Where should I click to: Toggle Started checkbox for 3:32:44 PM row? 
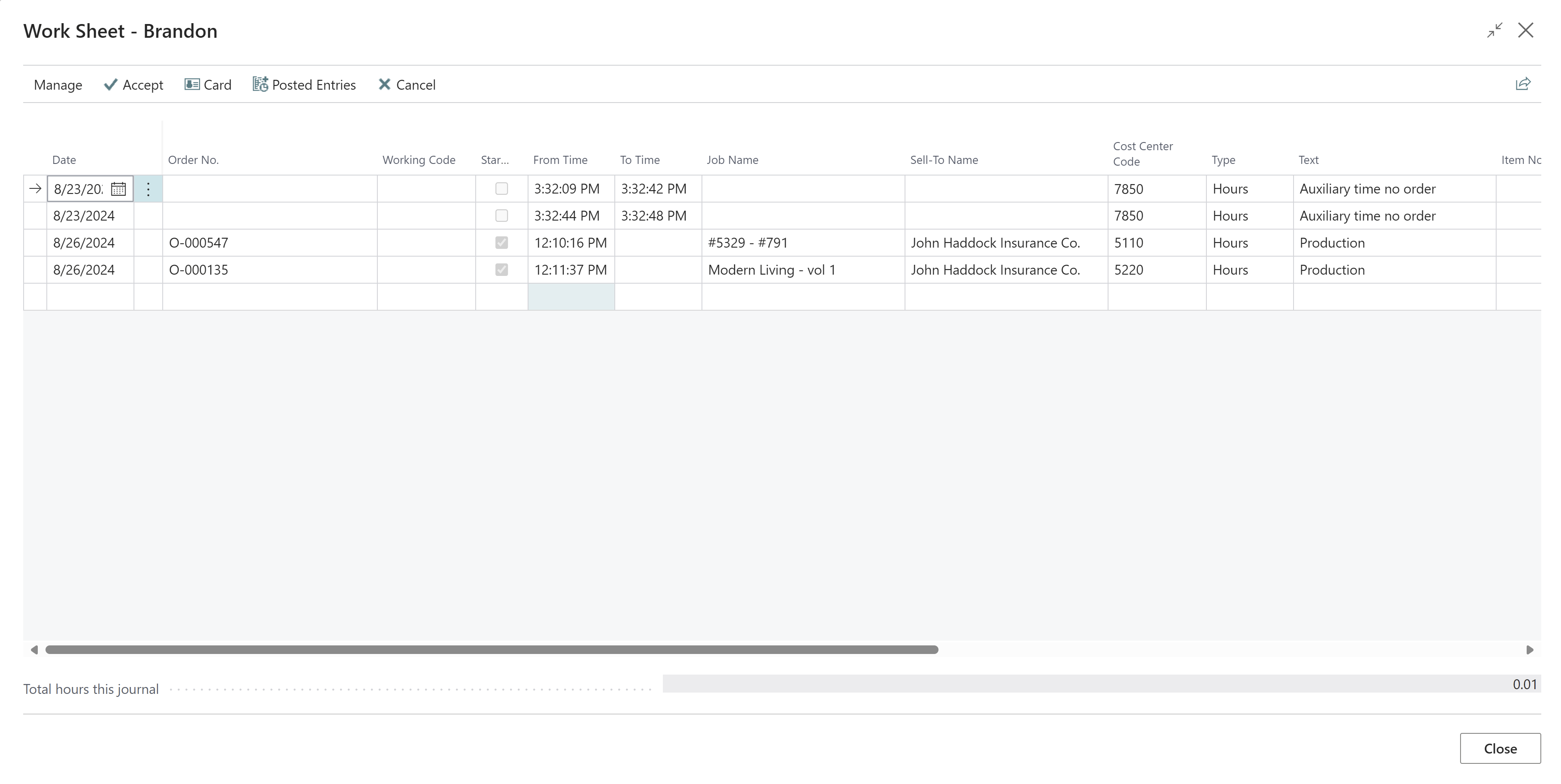pos(501,216)
